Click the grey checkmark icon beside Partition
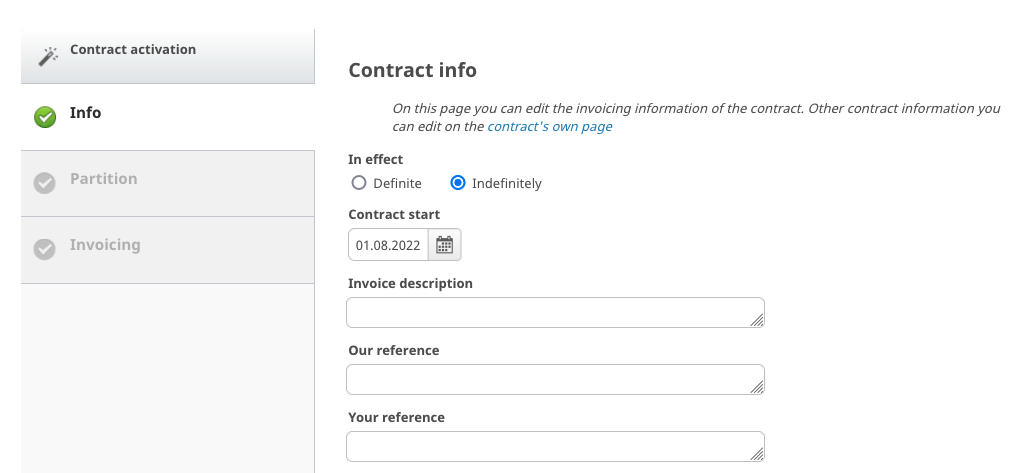 pos(45,183)
